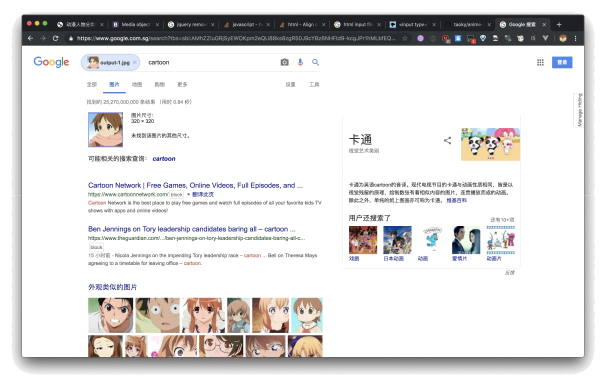The height and width of the screenshot is (386, 606).
Task: Open the 爱情片 related search thumbnail
Action: 466,240
